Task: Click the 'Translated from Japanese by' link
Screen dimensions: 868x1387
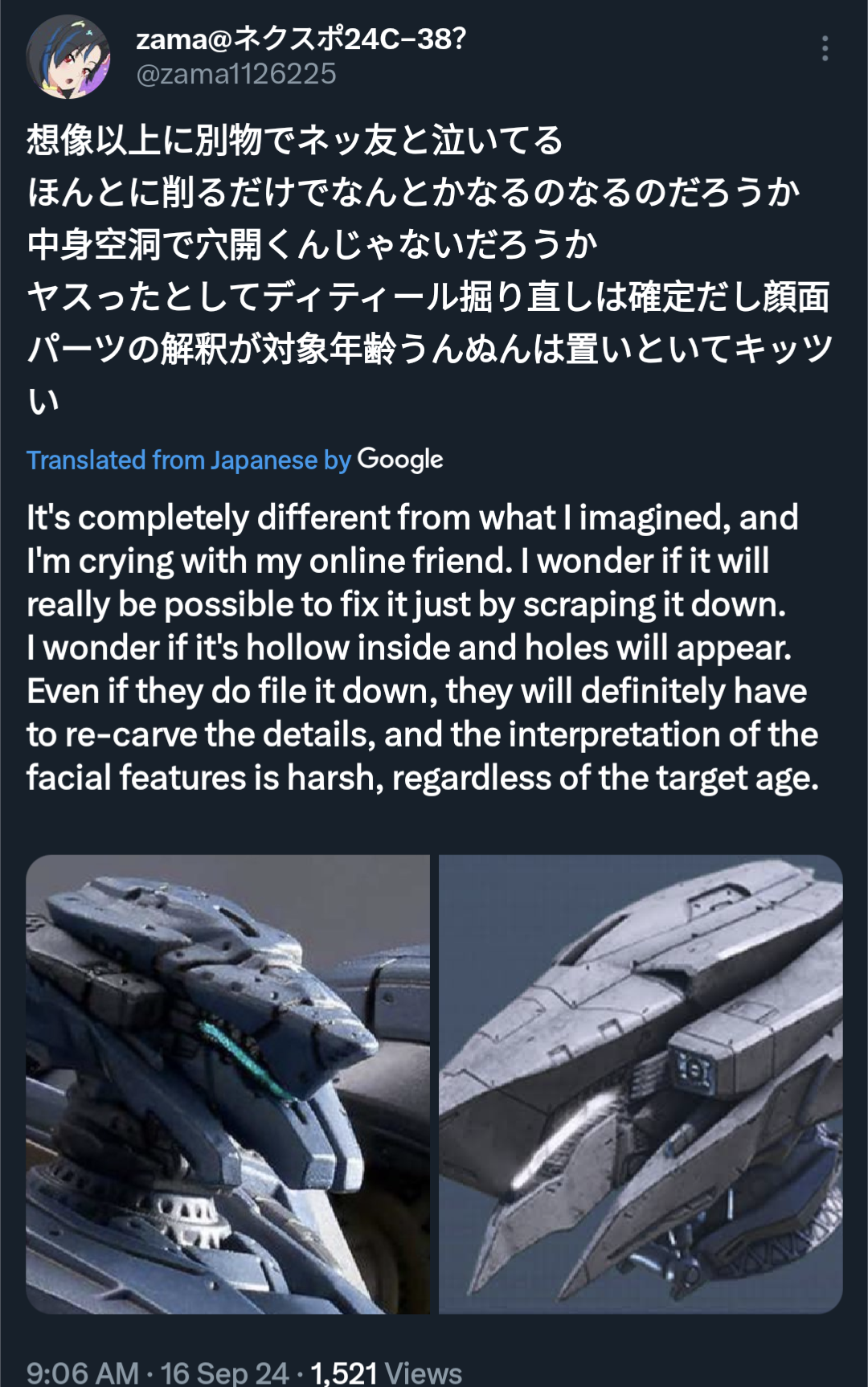Action: click(x=189, y=460)
